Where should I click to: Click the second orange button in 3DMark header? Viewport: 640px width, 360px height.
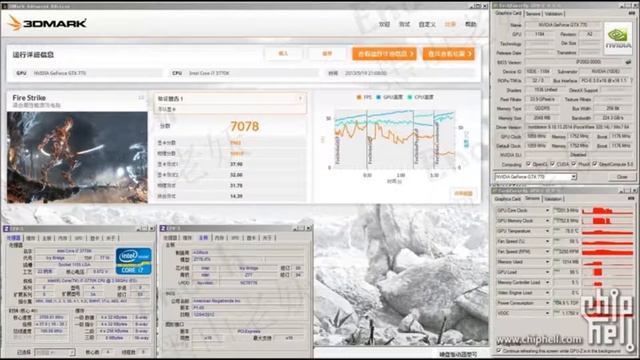pos(449,53)
